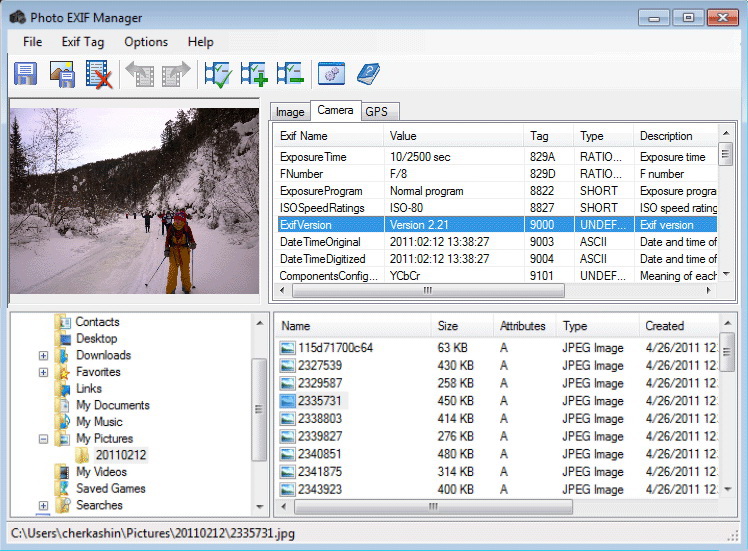Image resolution: width=748 pixels, height=551 pixels.
Task: Click the filmstrip icon with red X
Action: tap(98, 74)
